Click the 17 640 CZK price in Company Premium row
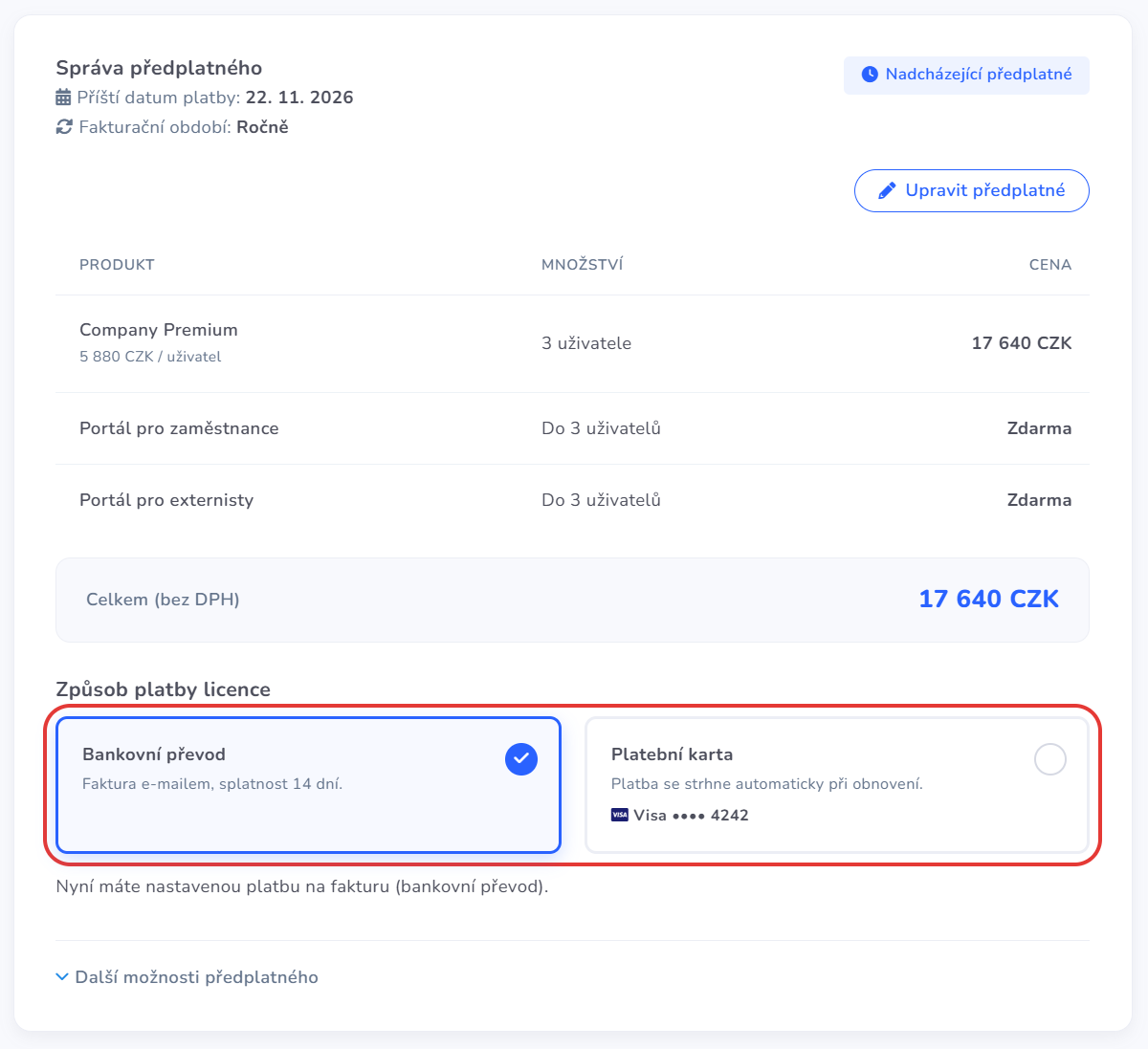Image resolution: width=1148 pixels, height=1049 pixels. pyautogui.click(x=1022, y=343)
